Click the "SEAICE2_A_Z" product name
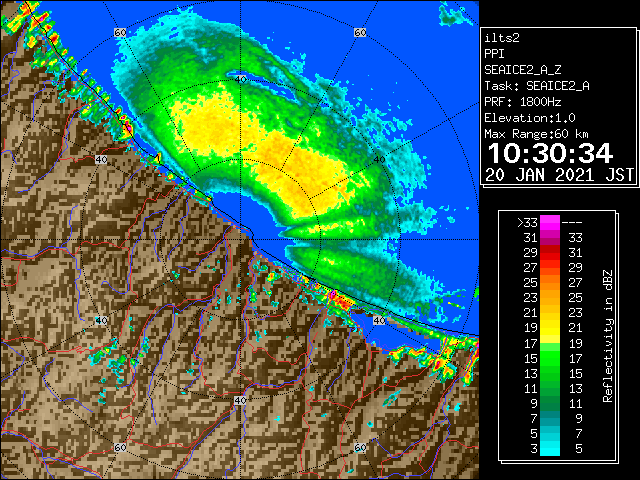This screenshot has width=640, height=480. [x=523, y=70]
